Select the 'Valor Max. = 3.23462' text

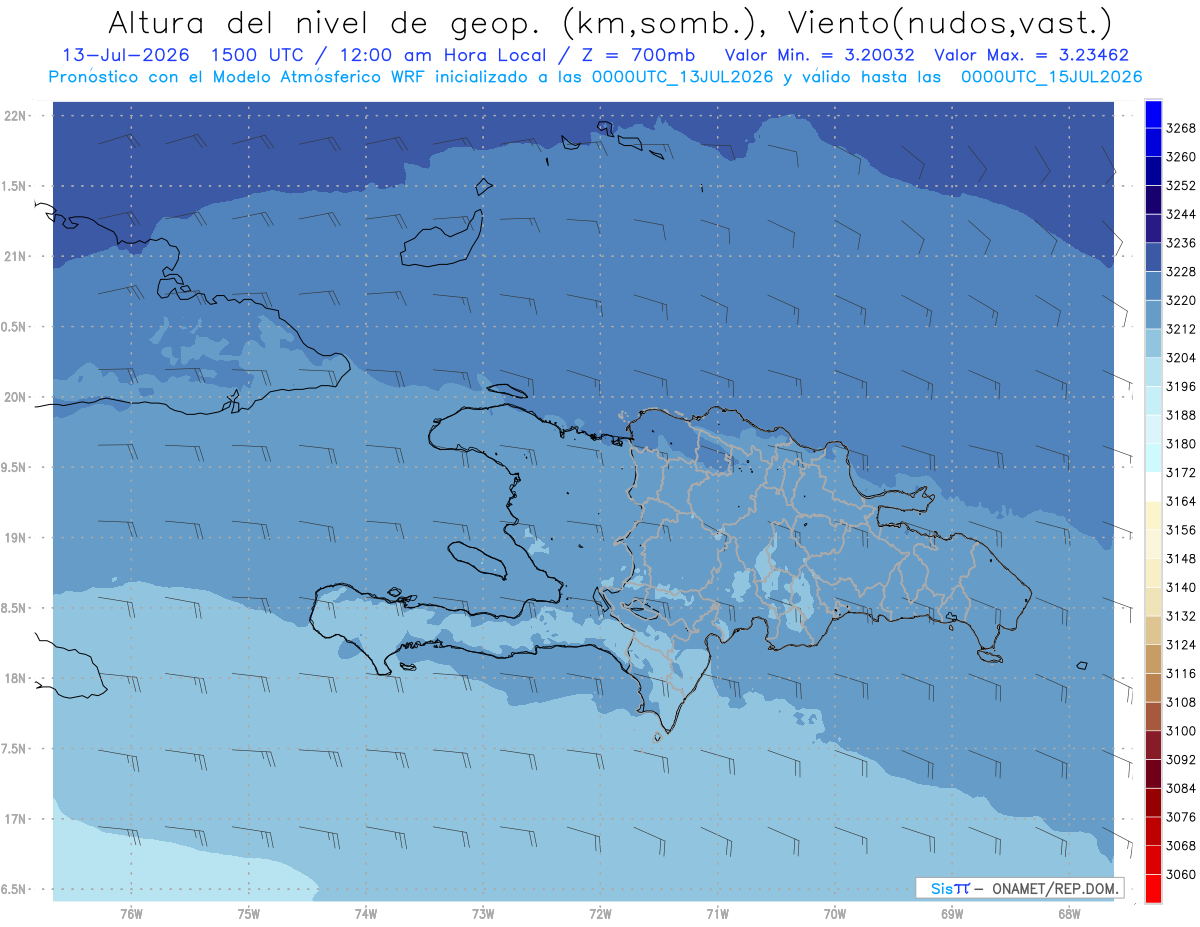1033,56
